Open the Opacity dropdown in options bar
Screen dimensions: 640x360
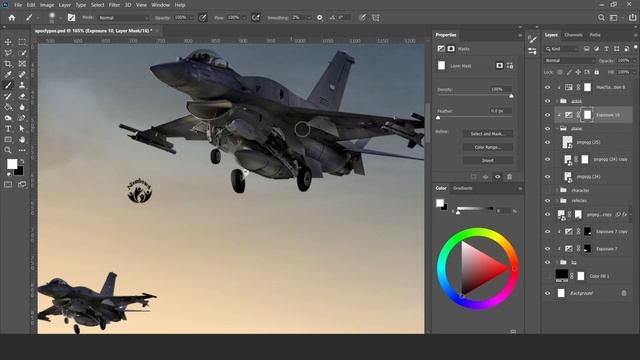[190, 18]
